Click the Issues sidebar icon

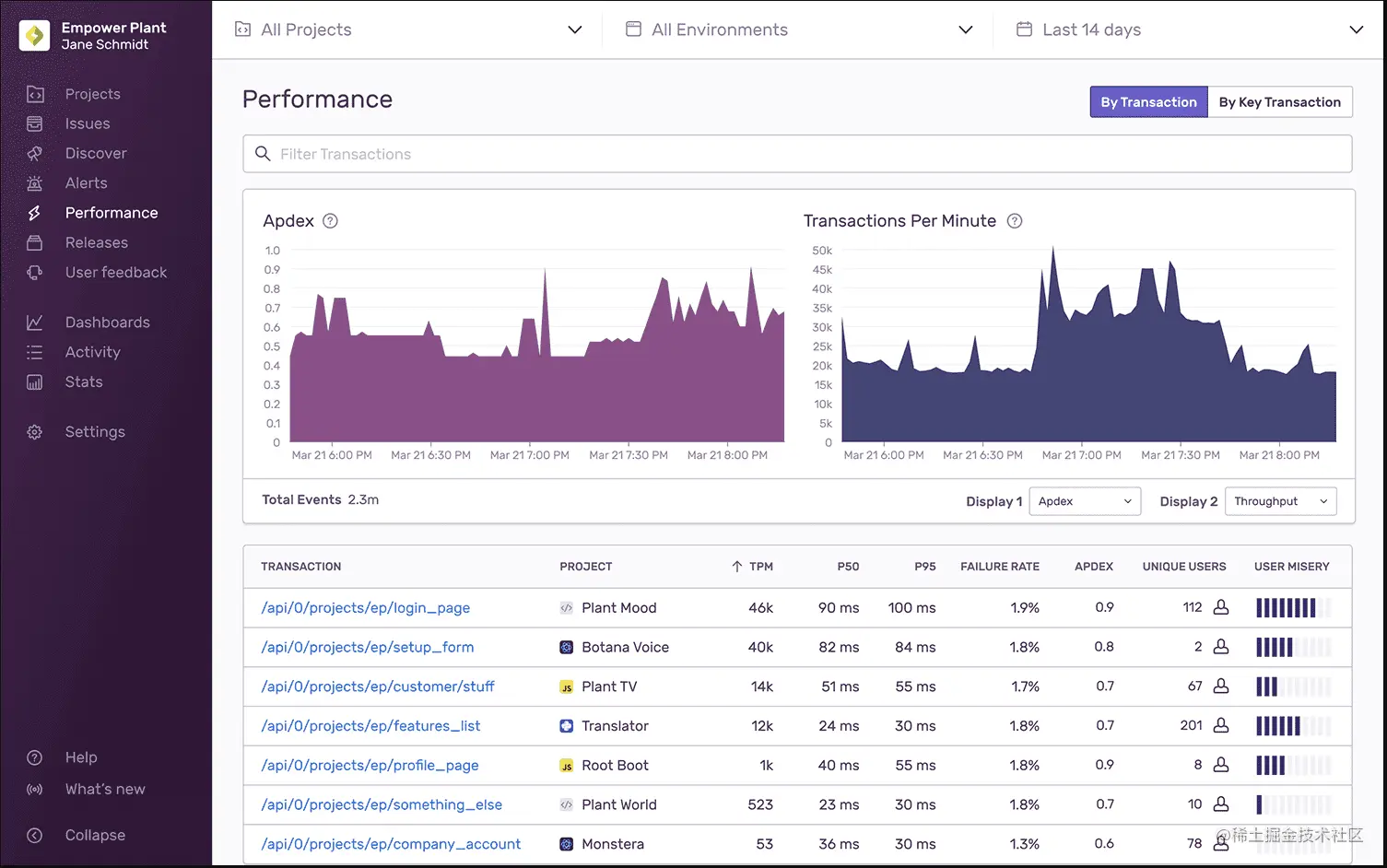pos(35,123)
